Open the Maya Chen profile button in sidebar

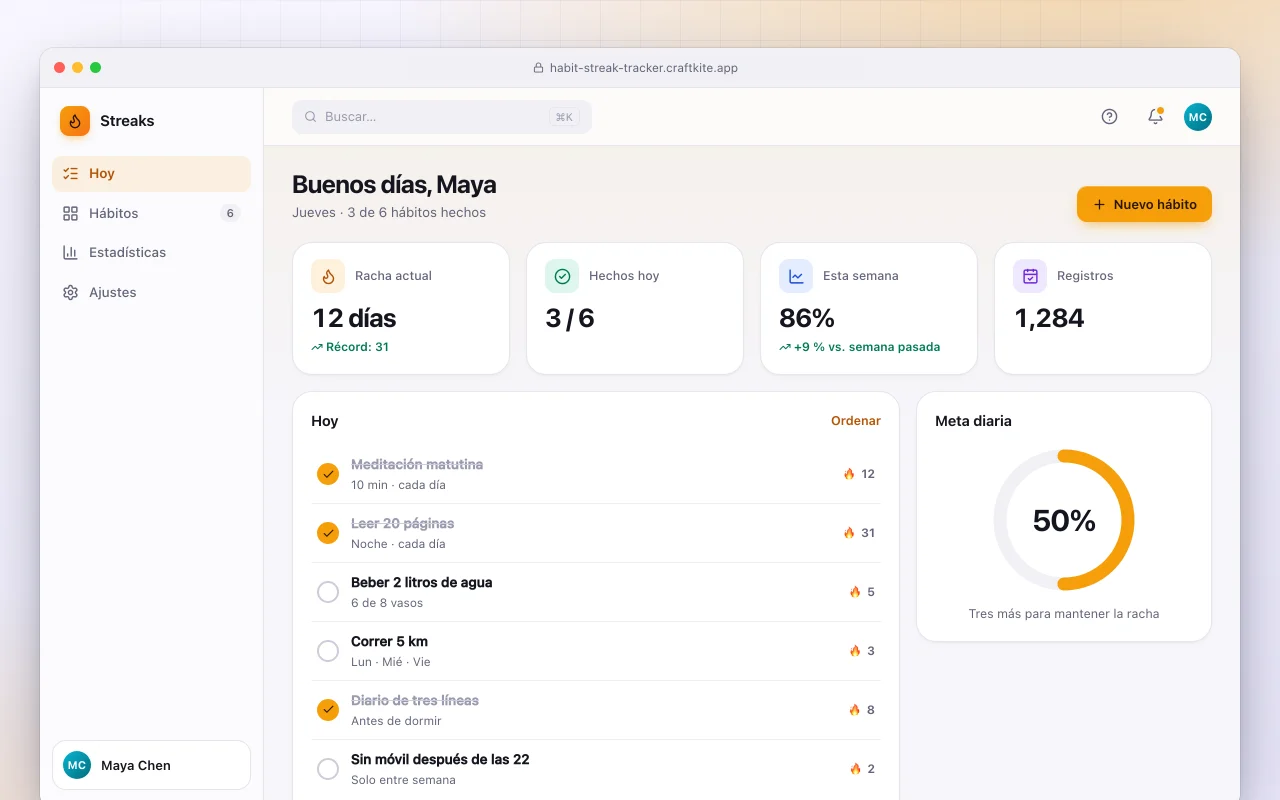pos(151,765)
